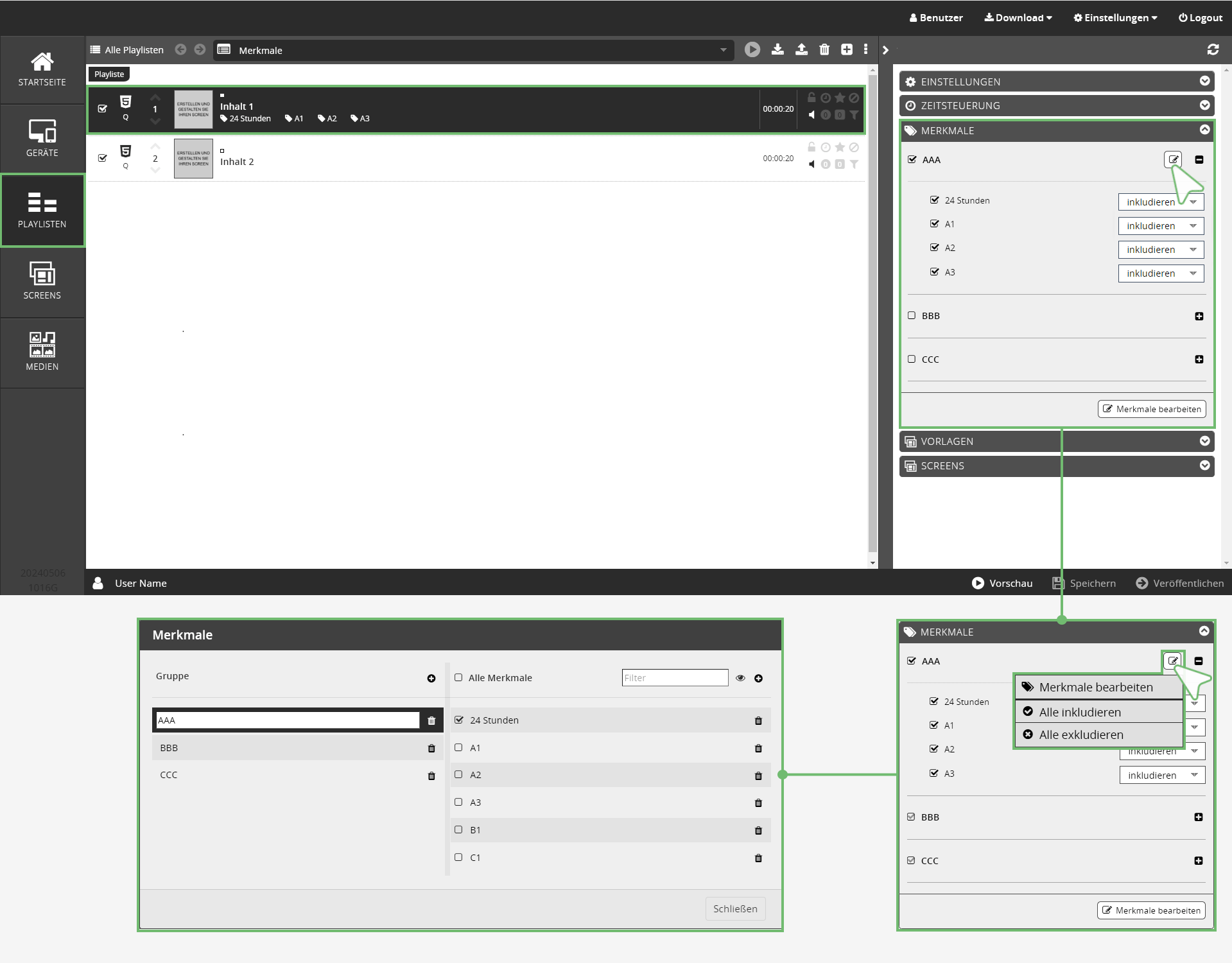Open the inkludieren dropdown for A1
Image resolution: width=1232 pixels, height=963 pixels.
[1161, 226]
